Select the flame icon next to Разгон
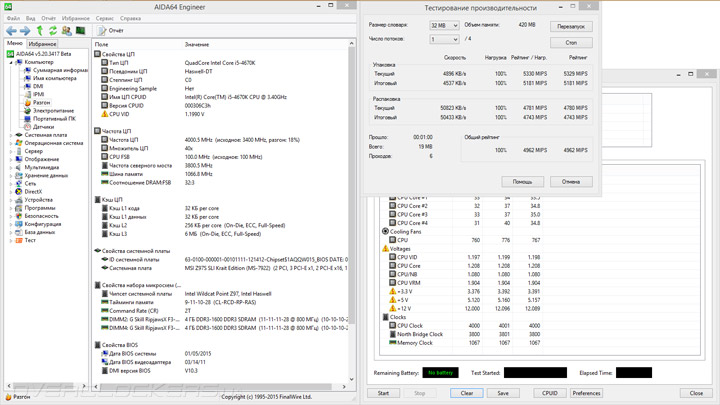720x405 pixels. pos(28,102)
